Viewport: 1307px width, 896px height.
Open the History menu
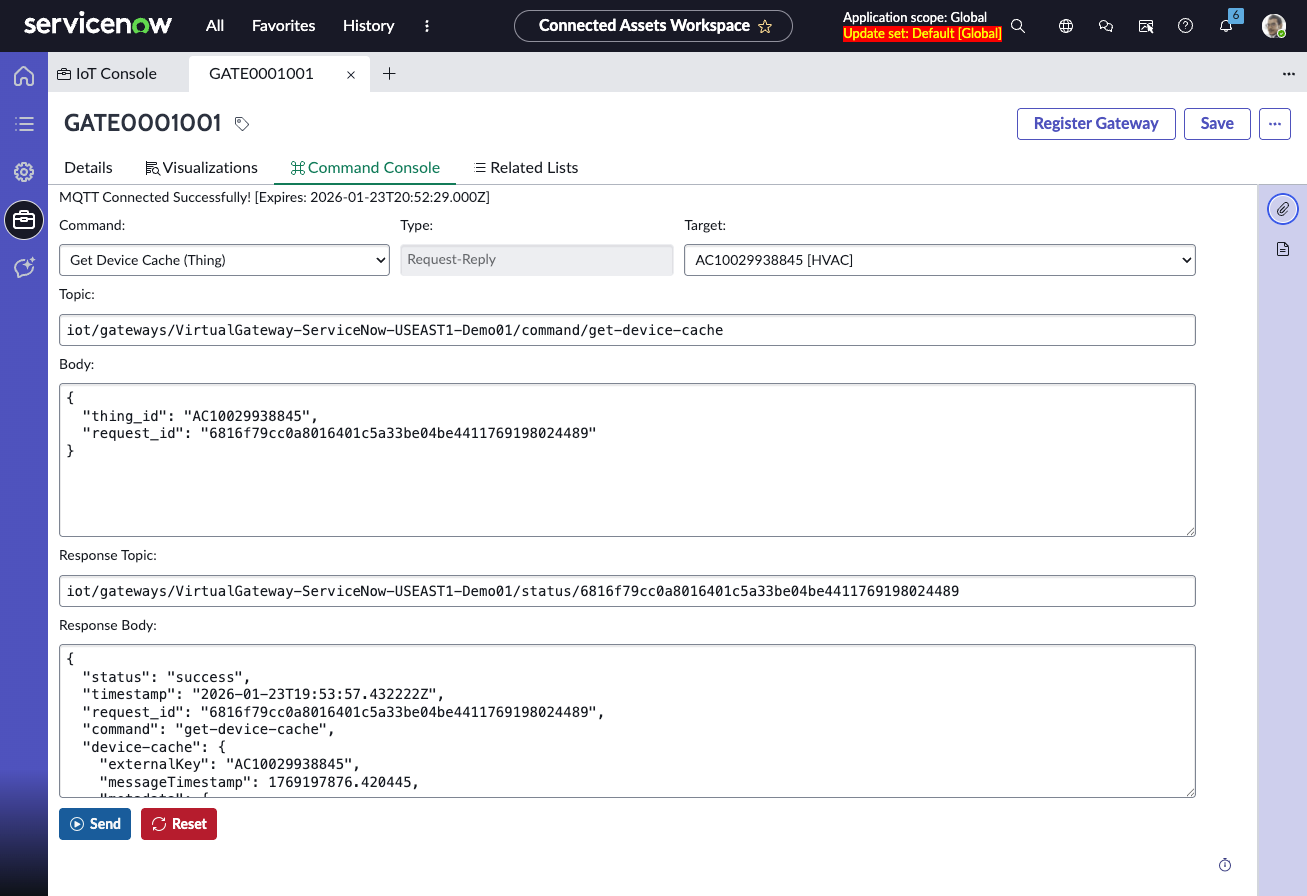[x=368, y=26]
